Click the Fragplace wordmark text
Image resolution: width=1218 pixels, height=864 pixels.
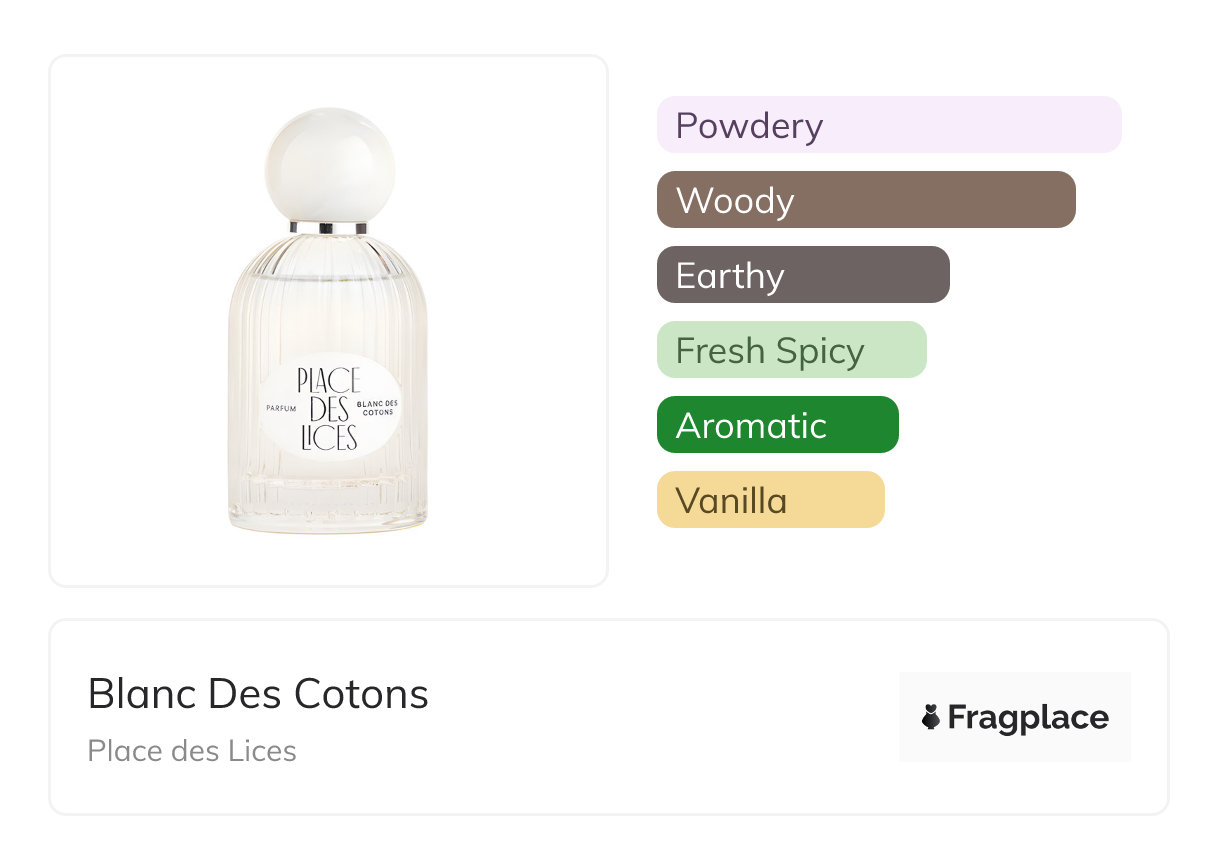(x=1028, y=718)
